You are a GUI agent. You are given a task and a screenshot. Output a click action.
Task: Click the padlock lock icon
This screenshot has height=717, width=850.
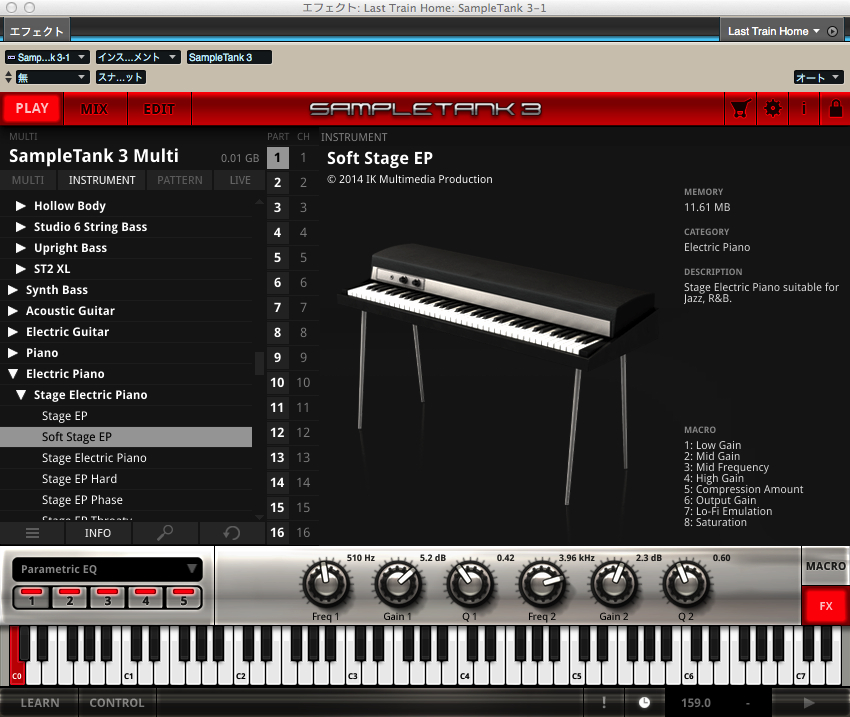click(835, 109)
